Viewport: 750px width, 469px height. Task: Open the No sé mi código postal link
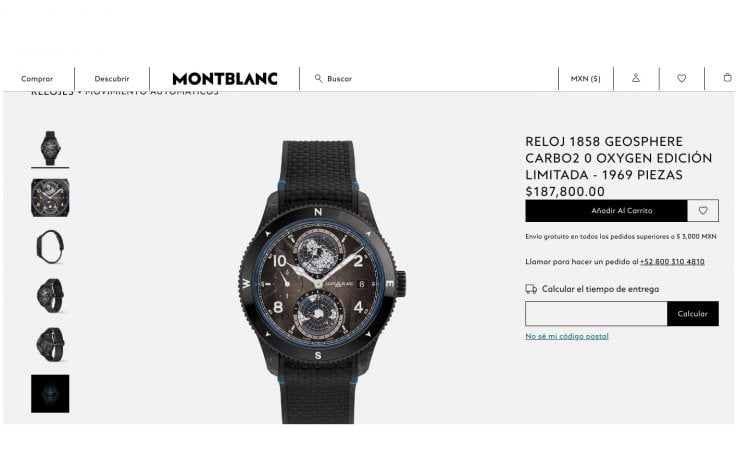click(567, 336)
